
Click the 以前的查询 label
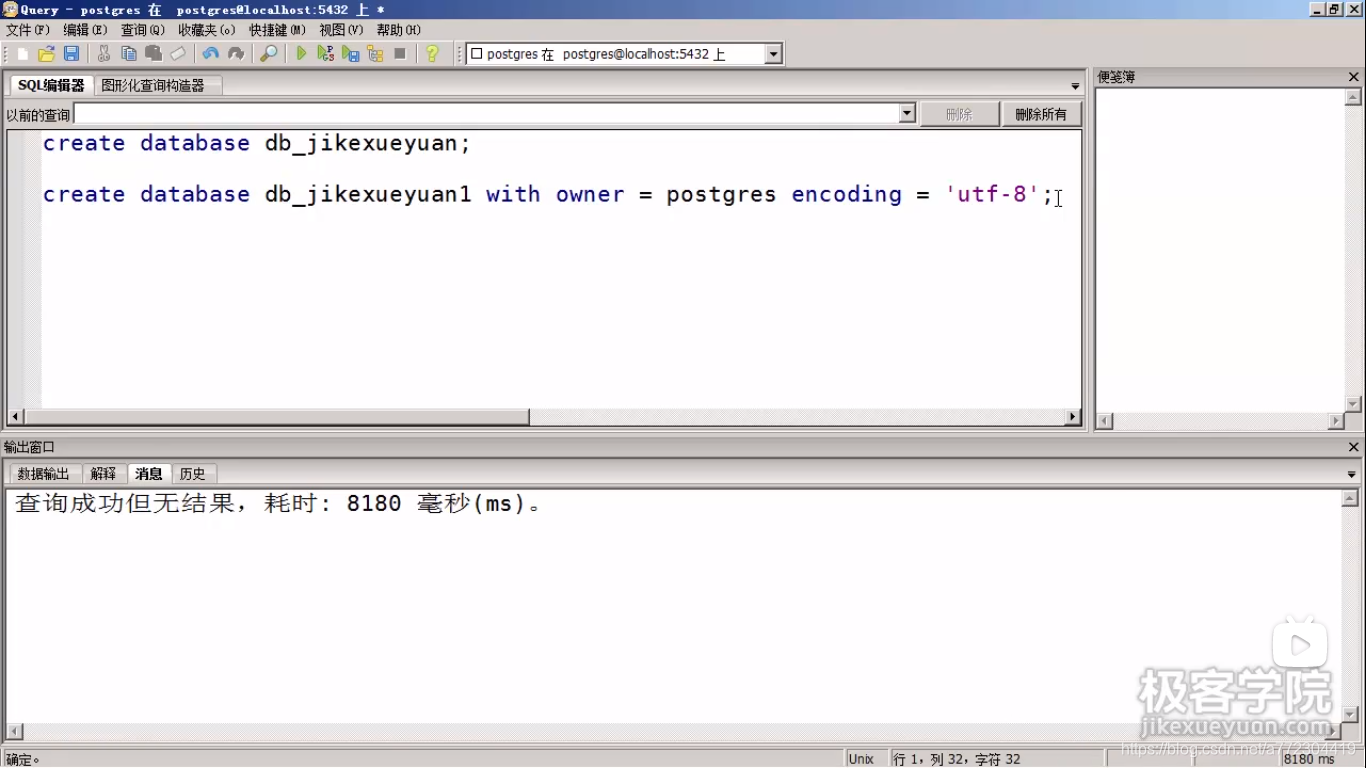(x=38, y=115)
